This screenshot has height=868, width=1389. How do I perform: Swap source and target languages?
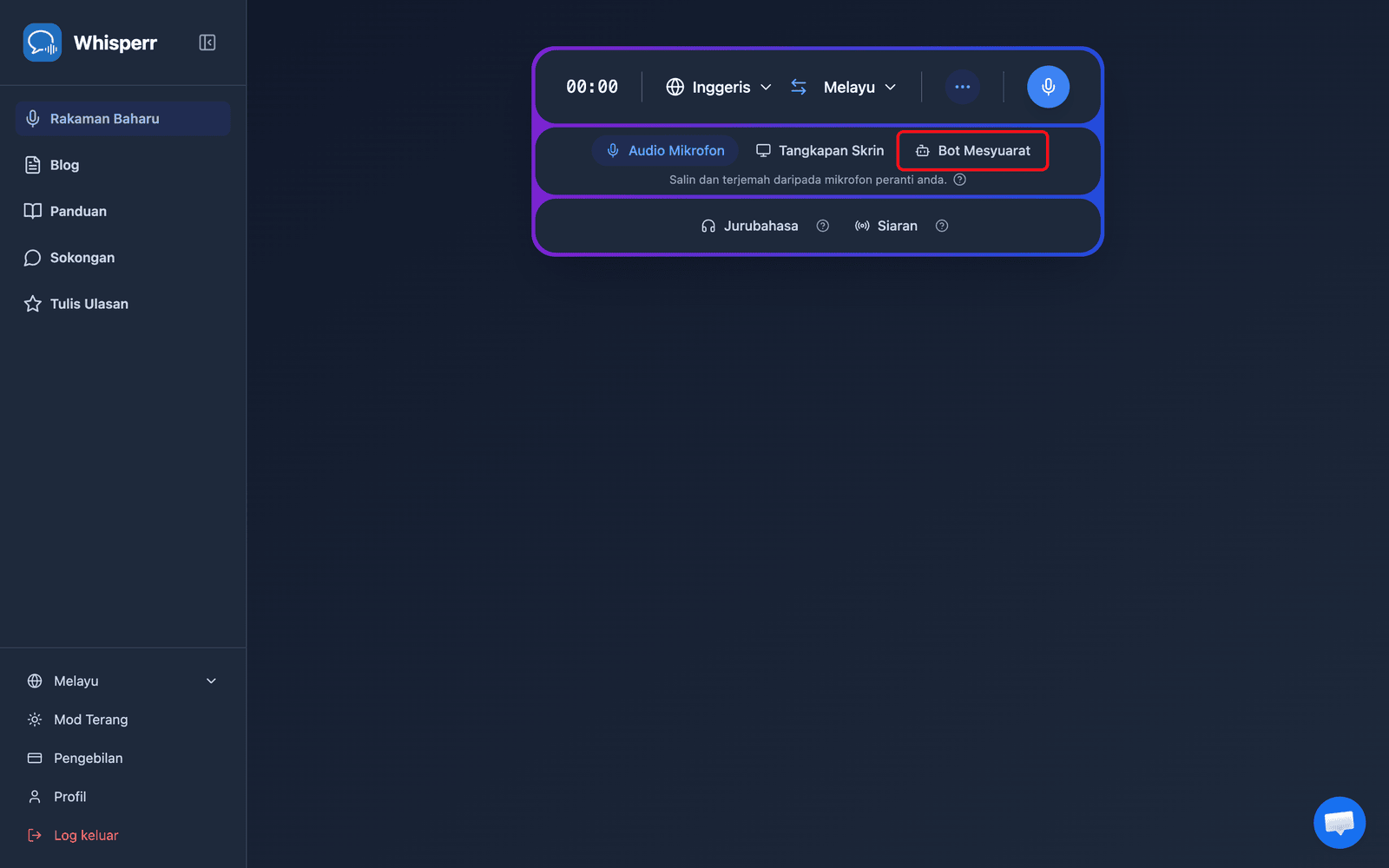[799, 87]
